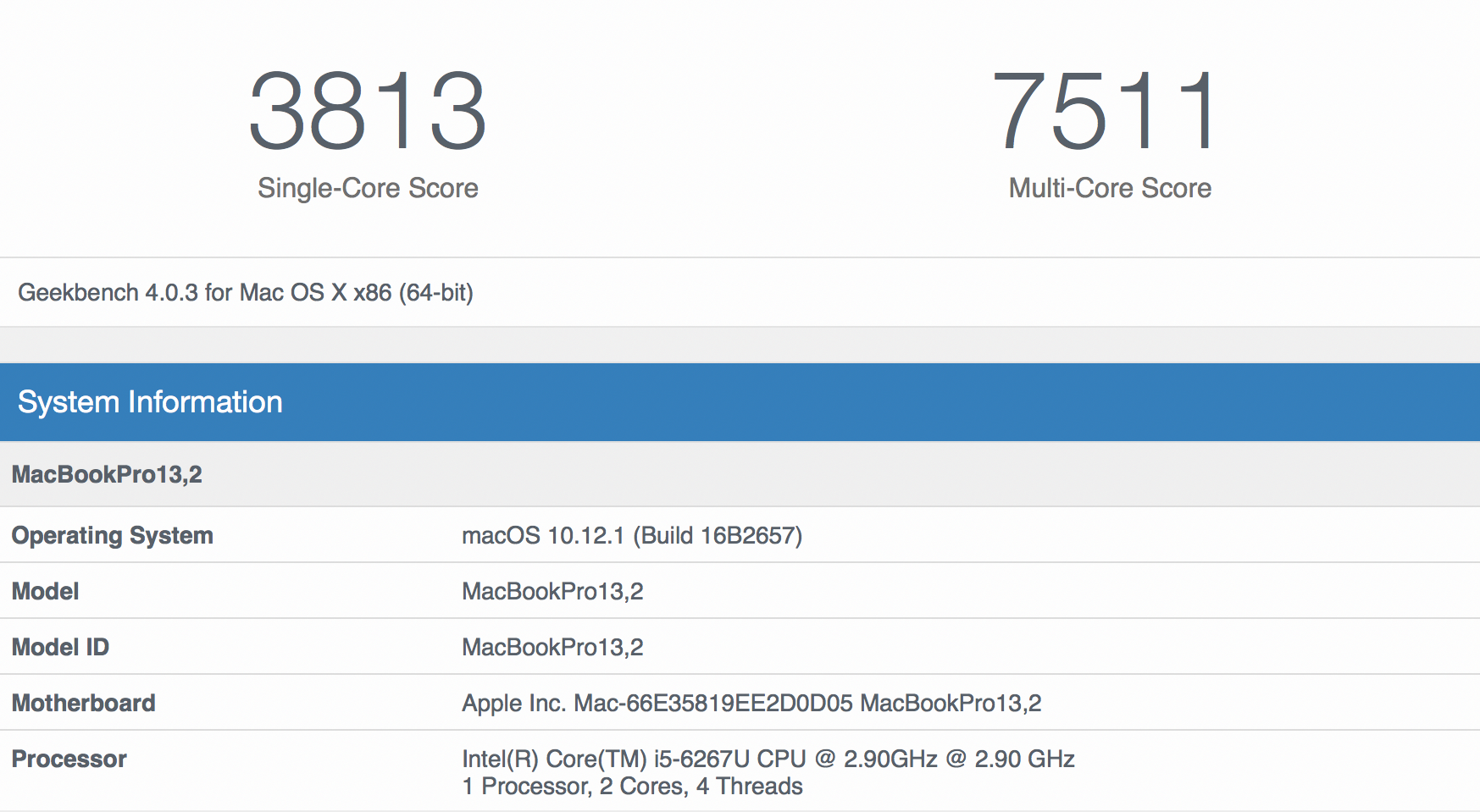Click the Processor row label
Screen dimensions: 1480x812
click(69, 759)
